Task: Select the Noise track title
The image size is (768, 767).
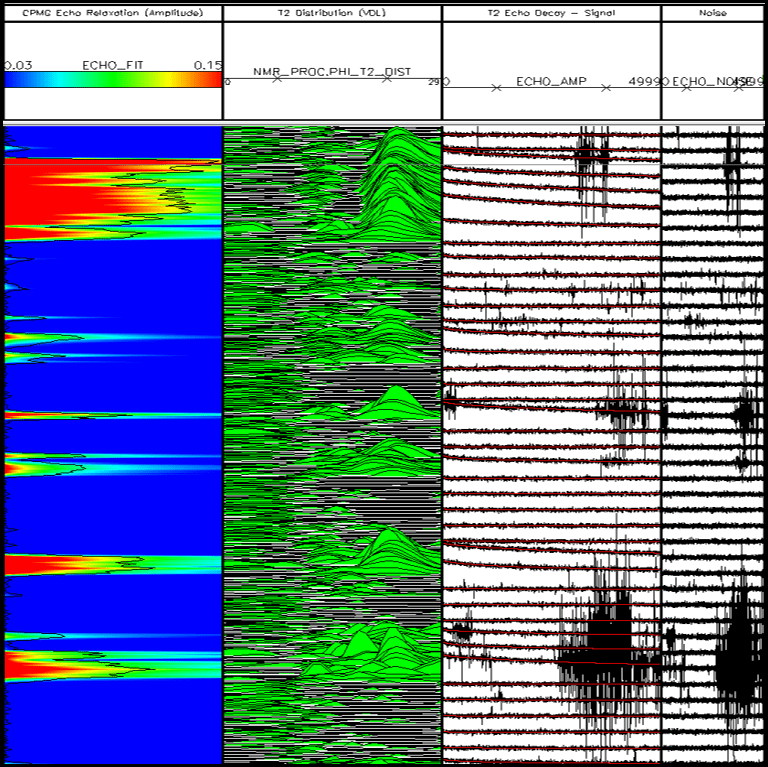Action: point(713,13)
